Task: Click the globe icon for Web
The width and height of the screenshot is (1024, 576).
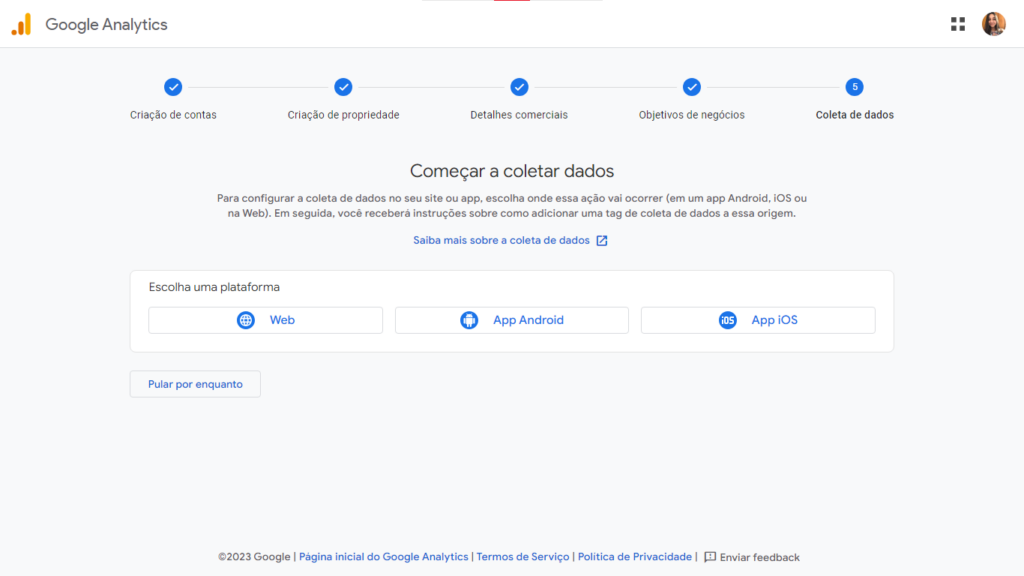Action: [246, 320]
